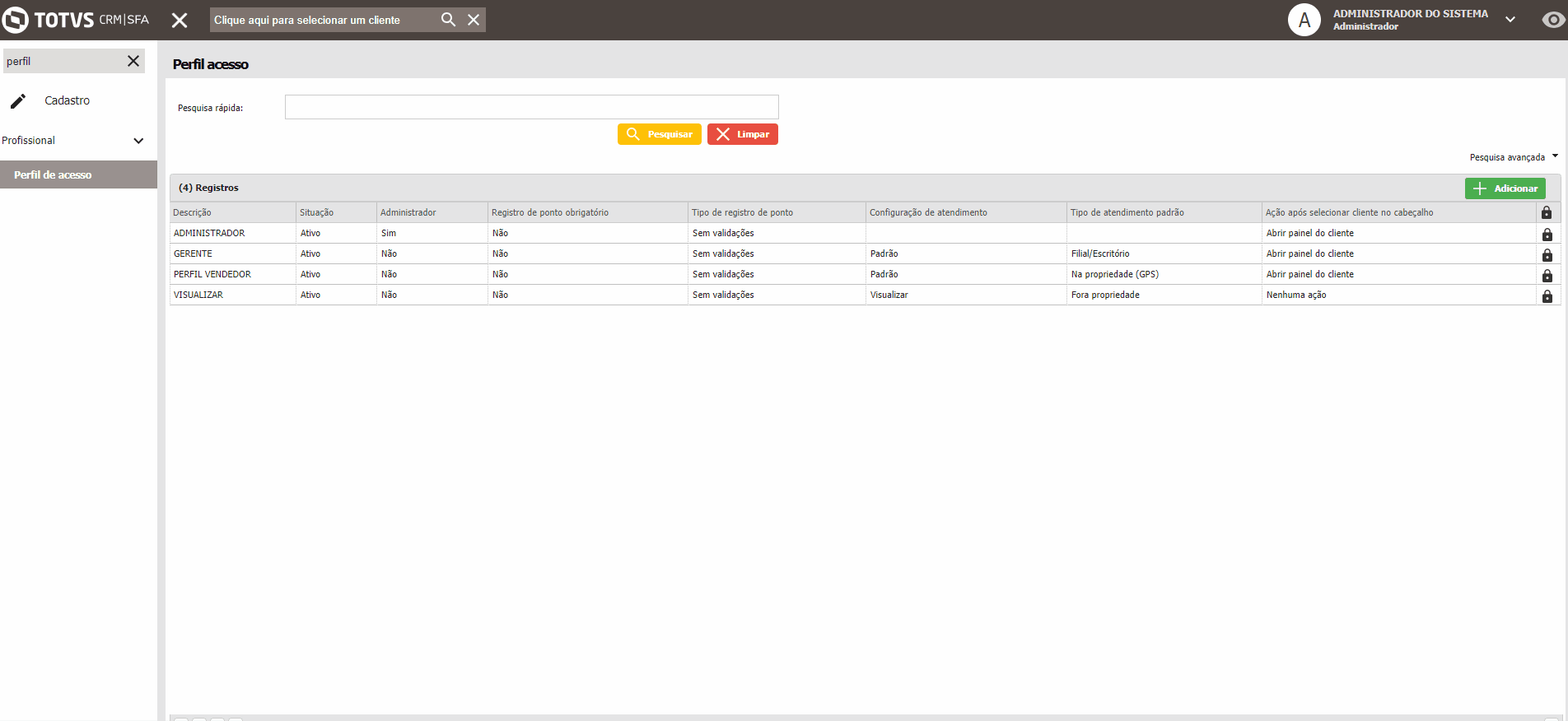Expand the user account dropdown chevron
This screenshot has width=1568, height=721.
coord(1510,20)
